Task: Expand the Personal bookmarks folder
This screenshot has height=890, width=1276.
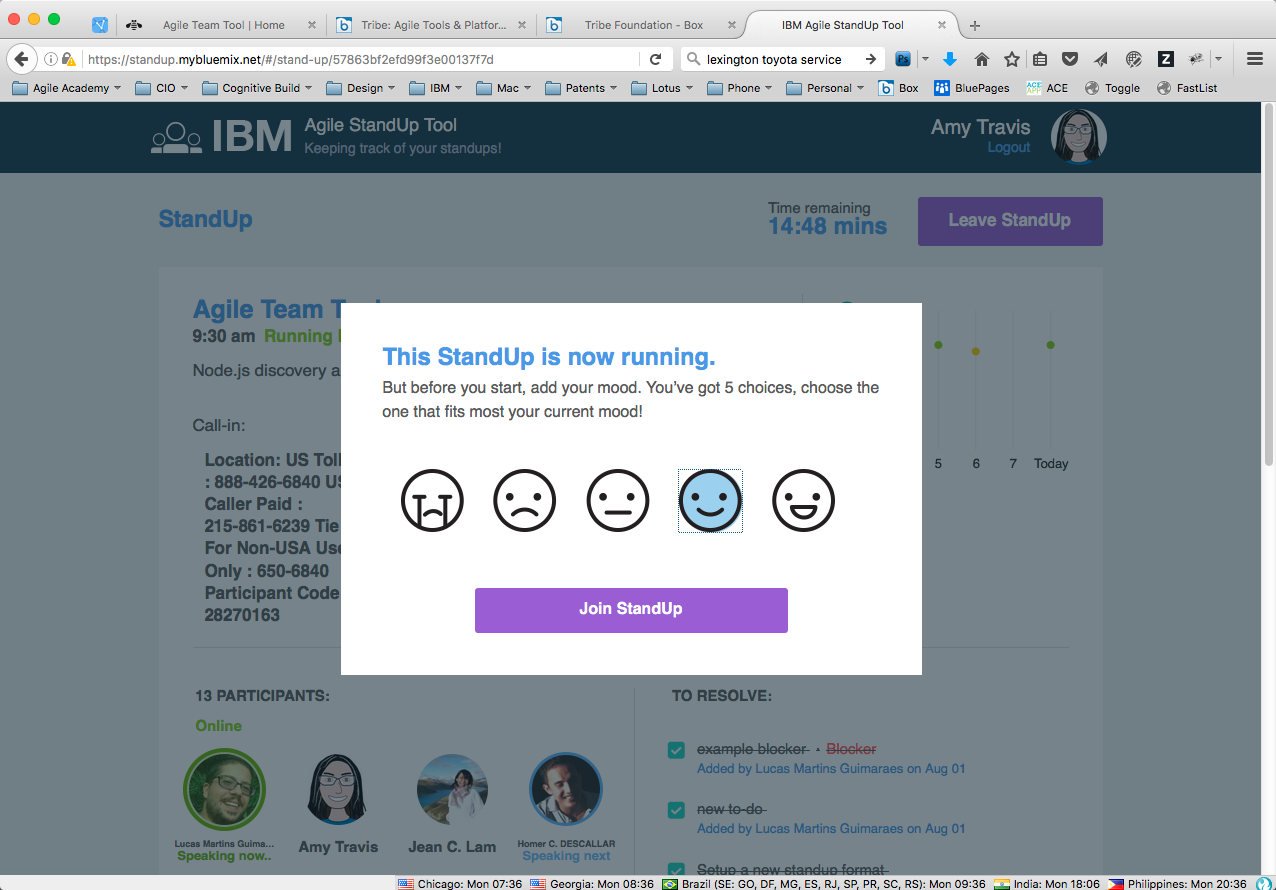Action: point(825,88)
